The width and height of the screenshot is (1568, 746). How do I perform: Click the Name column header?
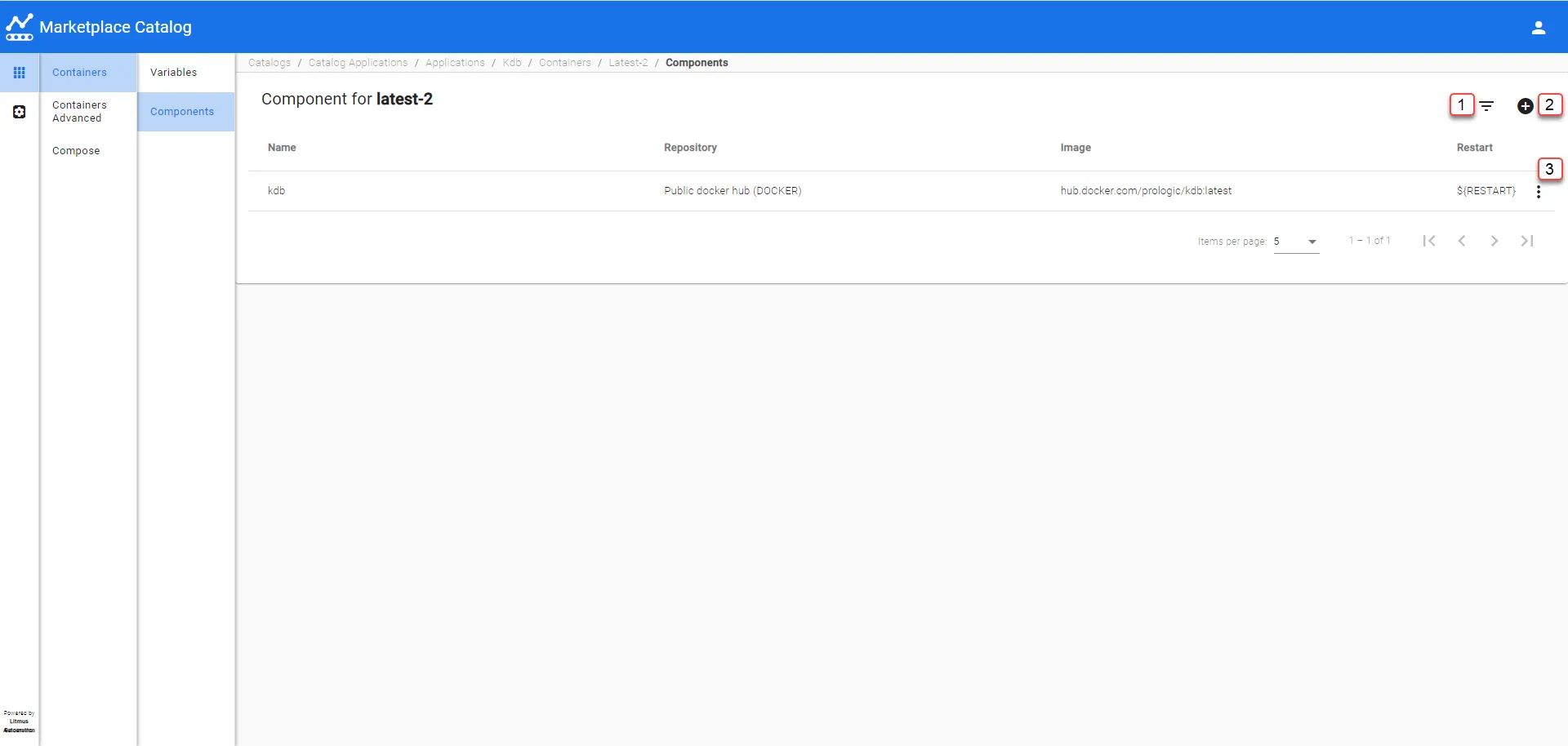[x=282, y=148]
